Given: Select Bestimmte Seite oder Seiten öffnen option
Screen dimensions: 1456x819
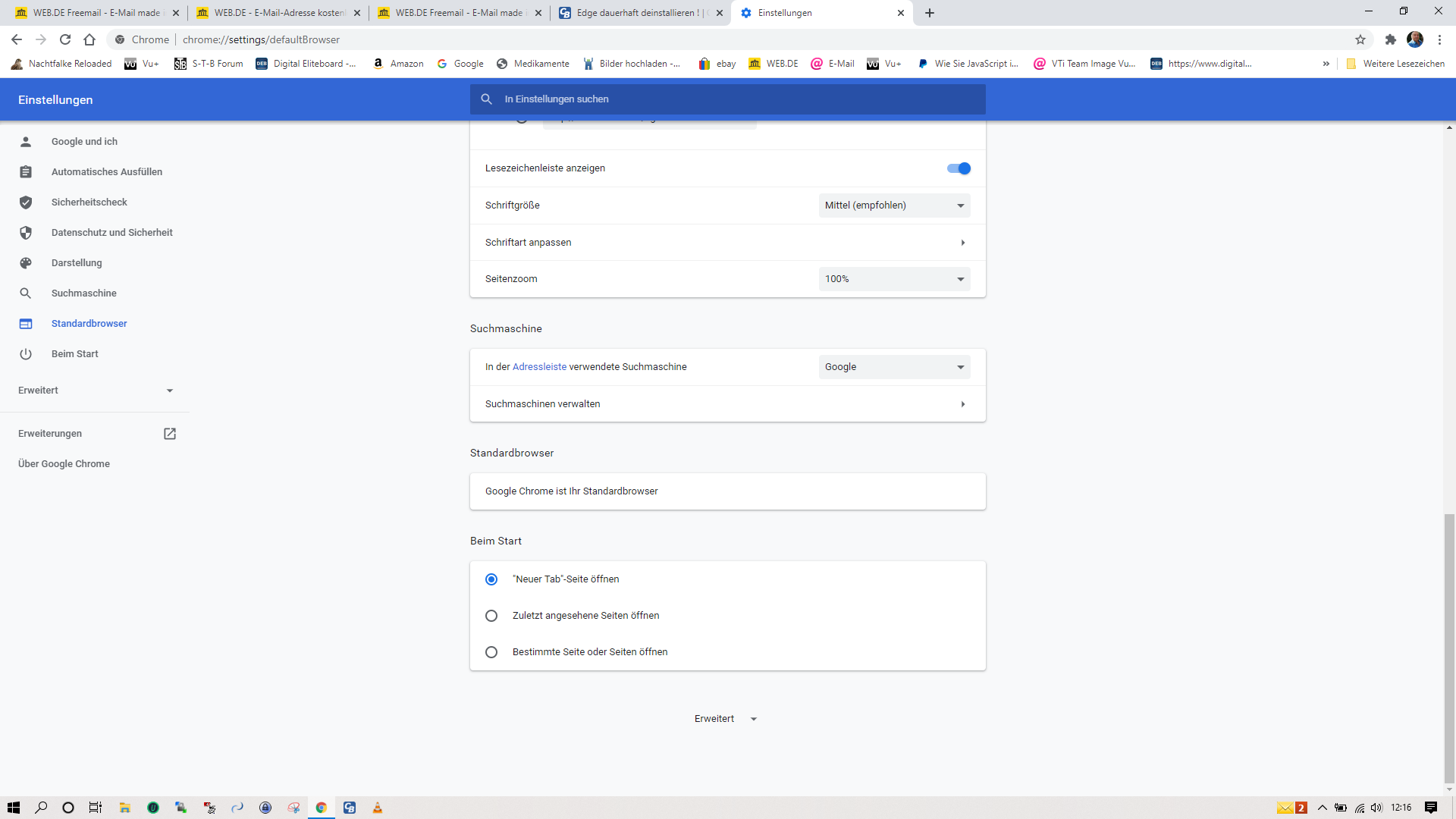Looking at the screenshot, I should click(x=491, y=651).
